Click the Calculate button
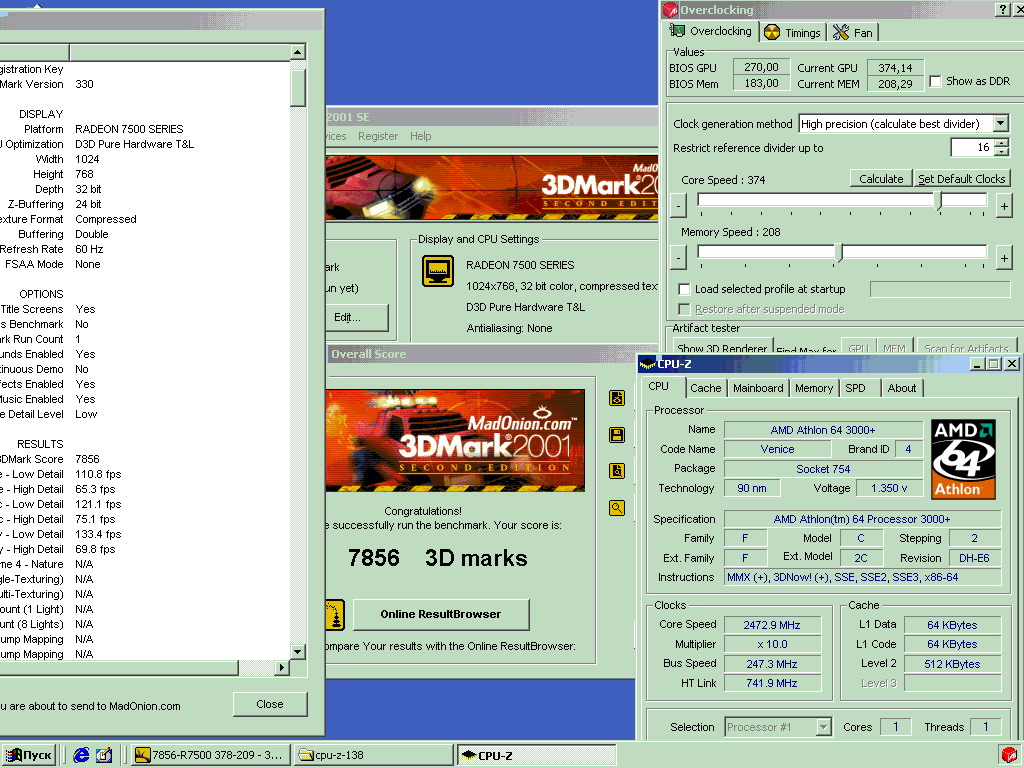The width and height of the screenshot is (1024, 768). pyautogui.click(x=881, y=178)
